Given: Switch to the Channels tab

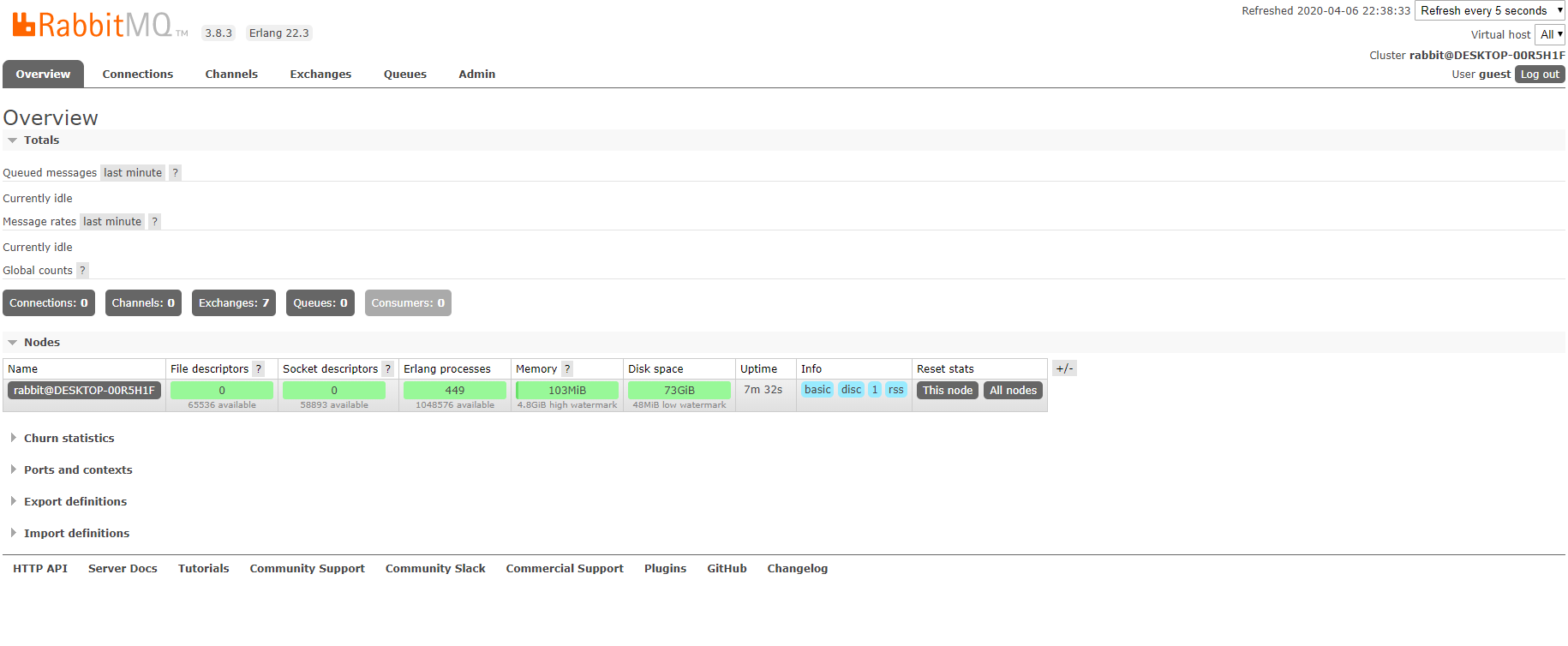Looking at the screenshot, I should (231, 75).
